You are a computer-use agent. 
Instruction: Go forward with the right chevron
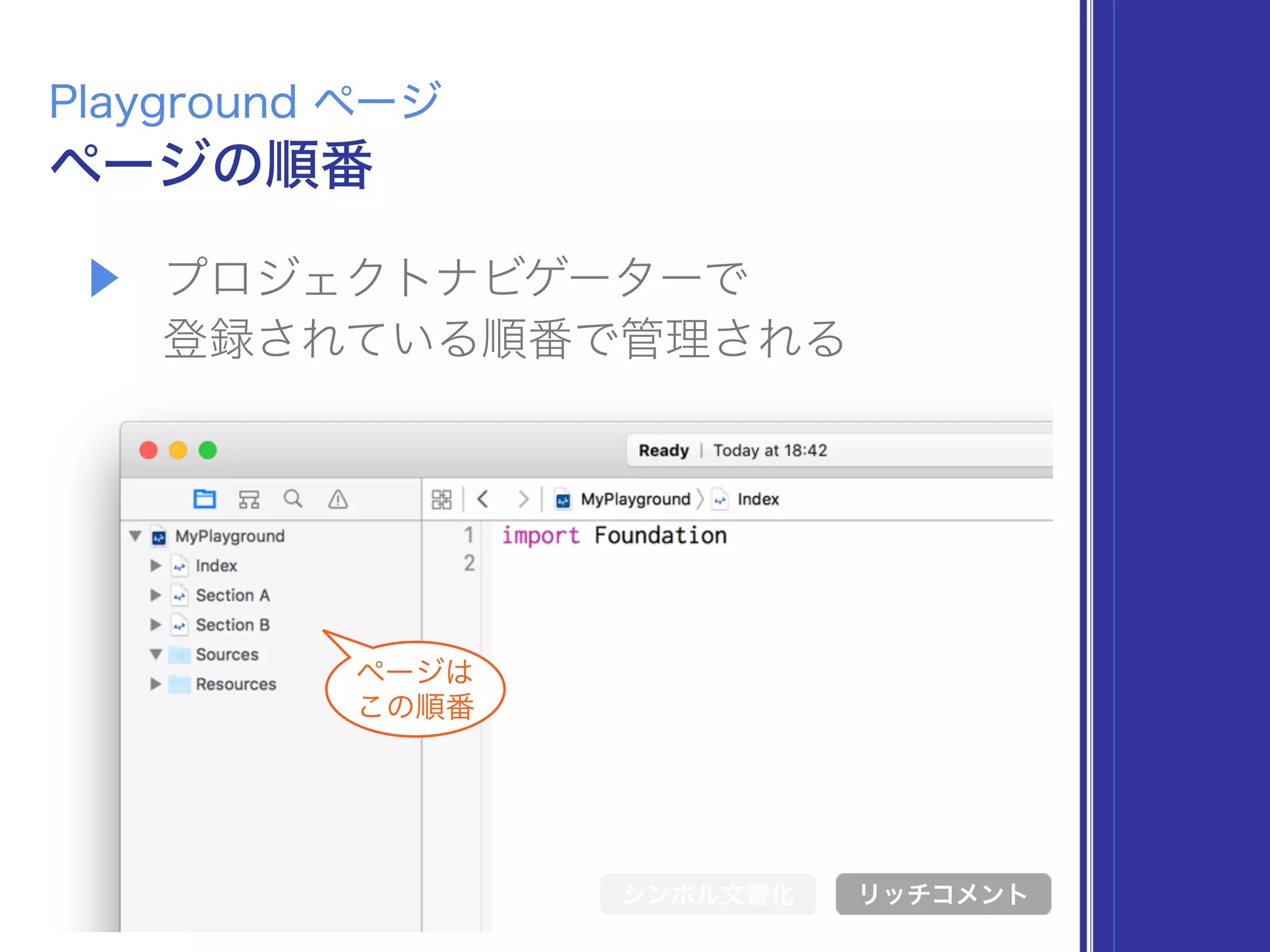(x=524, y=499)
